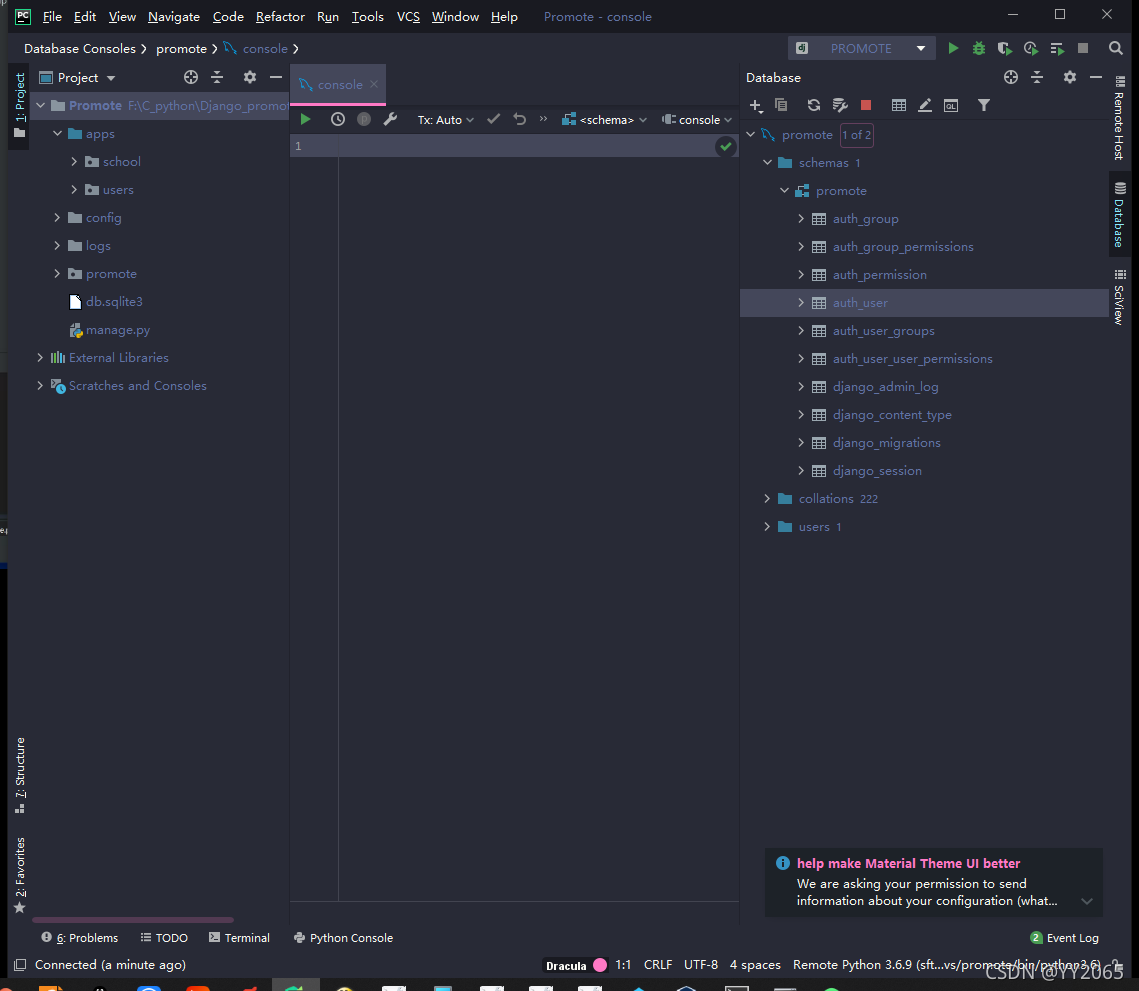Run with coverage icon in top toolbar
The width and height of the screenshot is (1139, 991).
(x=1005, y=48)
